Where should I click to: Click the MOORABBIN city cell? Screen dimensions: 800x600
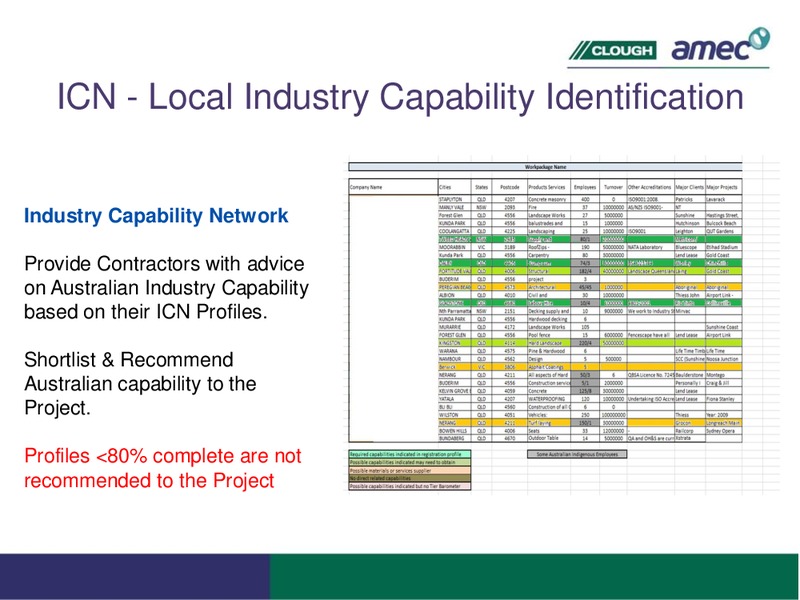coord(455,247)
